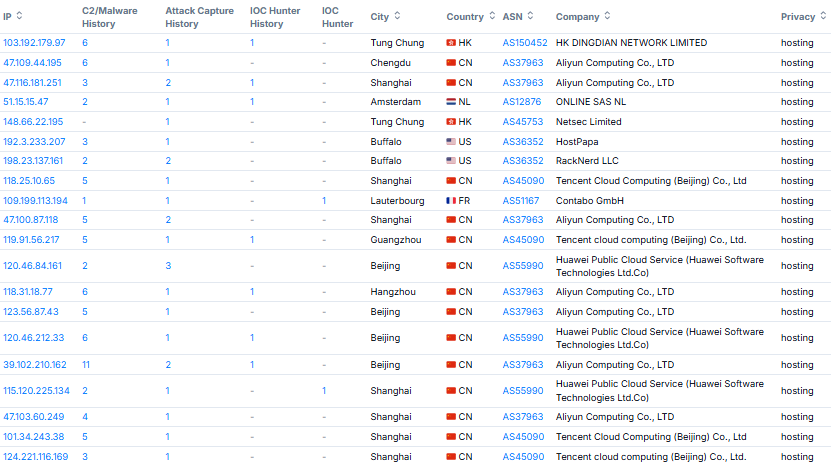View C2/Malware count 11 for 39.102.210.162
The width and height of the screenshot is (835, 466).
tap(86, 365)
